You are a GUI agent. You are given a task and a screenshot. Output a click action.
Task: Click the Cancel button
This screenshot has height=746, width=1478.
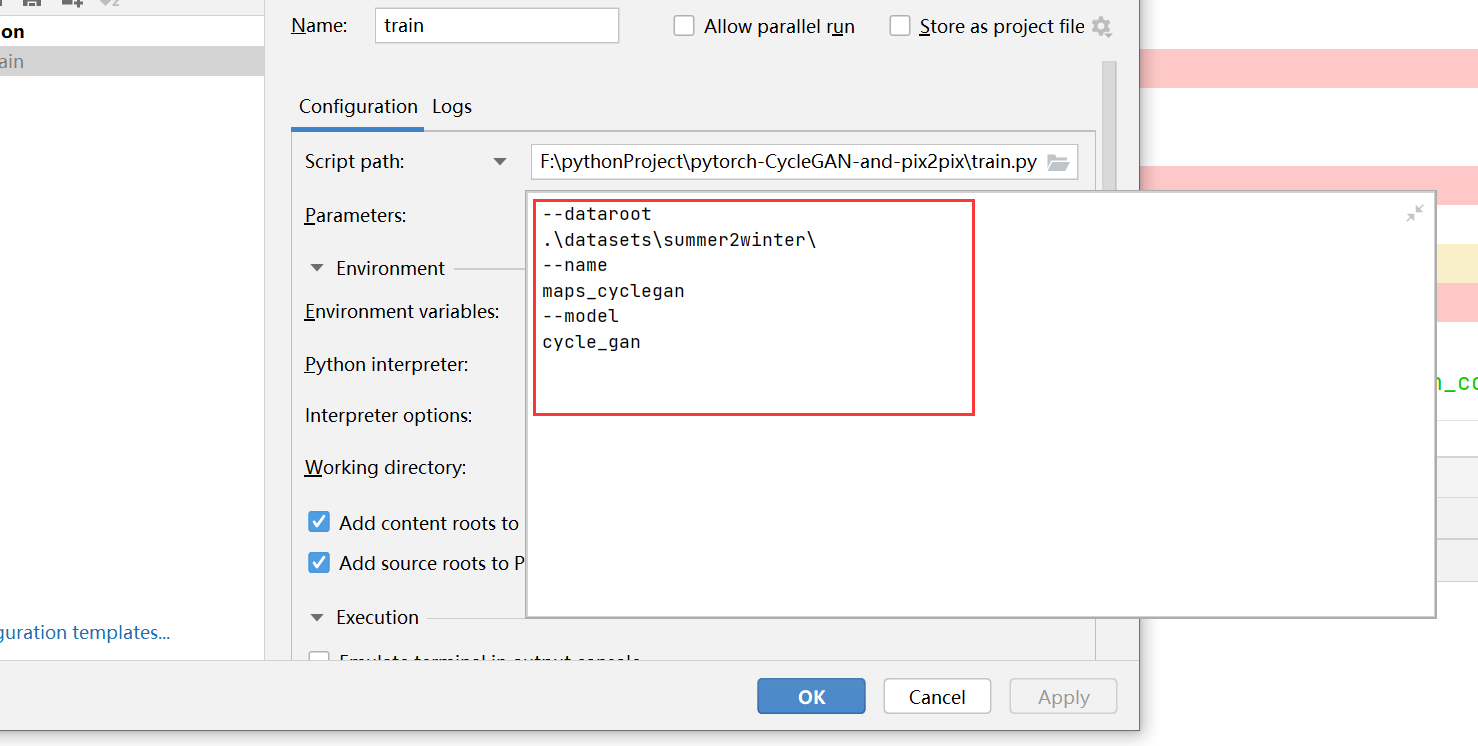point(936,696)
